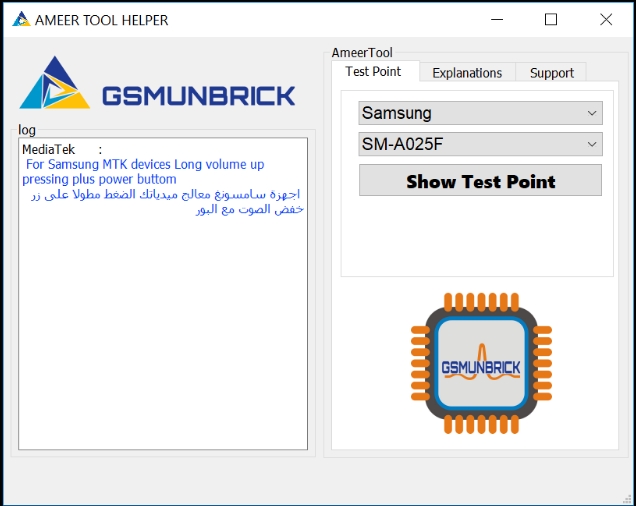Click the Show Test Point button
636x506 pixels.
(480, 180)
